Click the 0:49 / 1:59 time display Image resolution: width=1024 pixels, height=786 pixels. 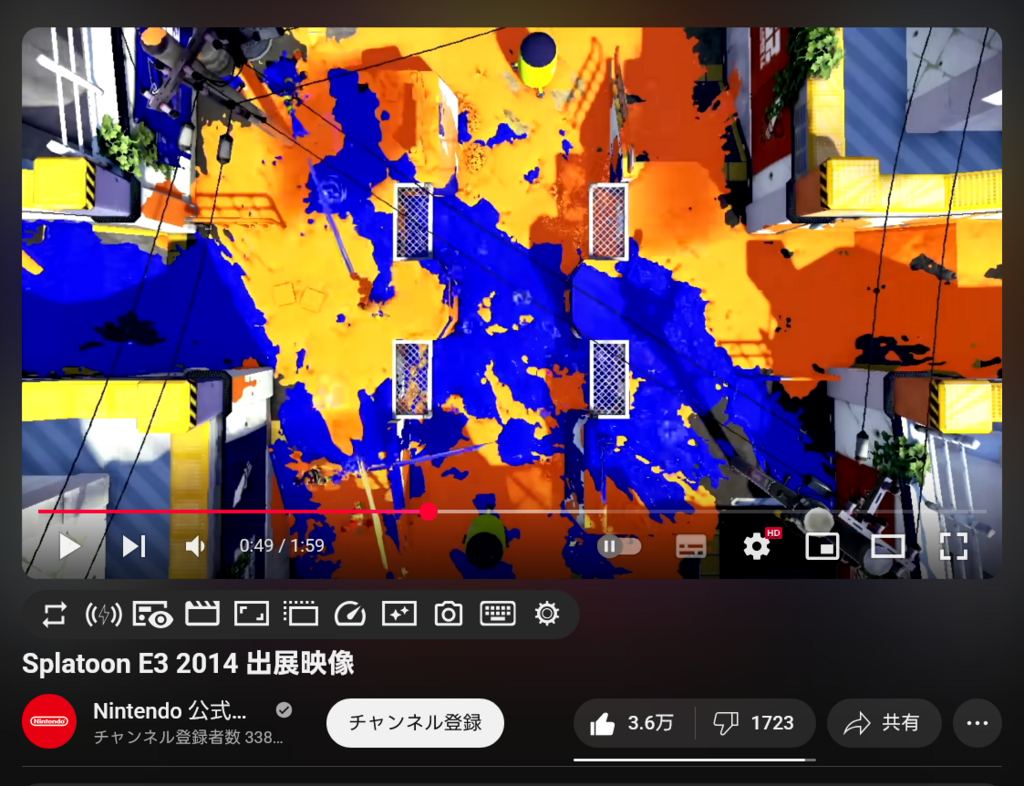coord(282,546)
